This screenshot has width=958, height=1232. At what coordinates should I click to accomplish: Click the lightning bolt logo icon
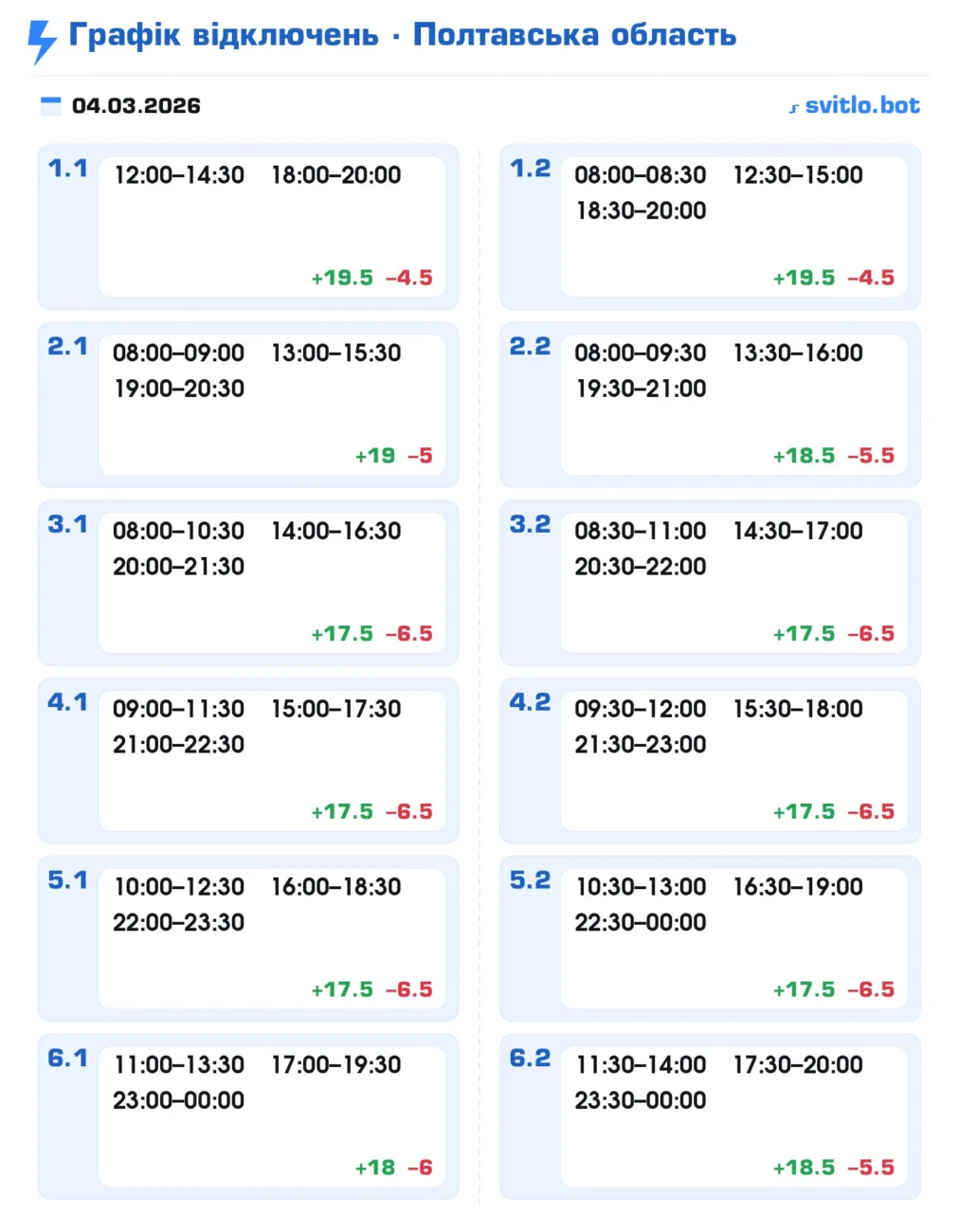point(42,41)
